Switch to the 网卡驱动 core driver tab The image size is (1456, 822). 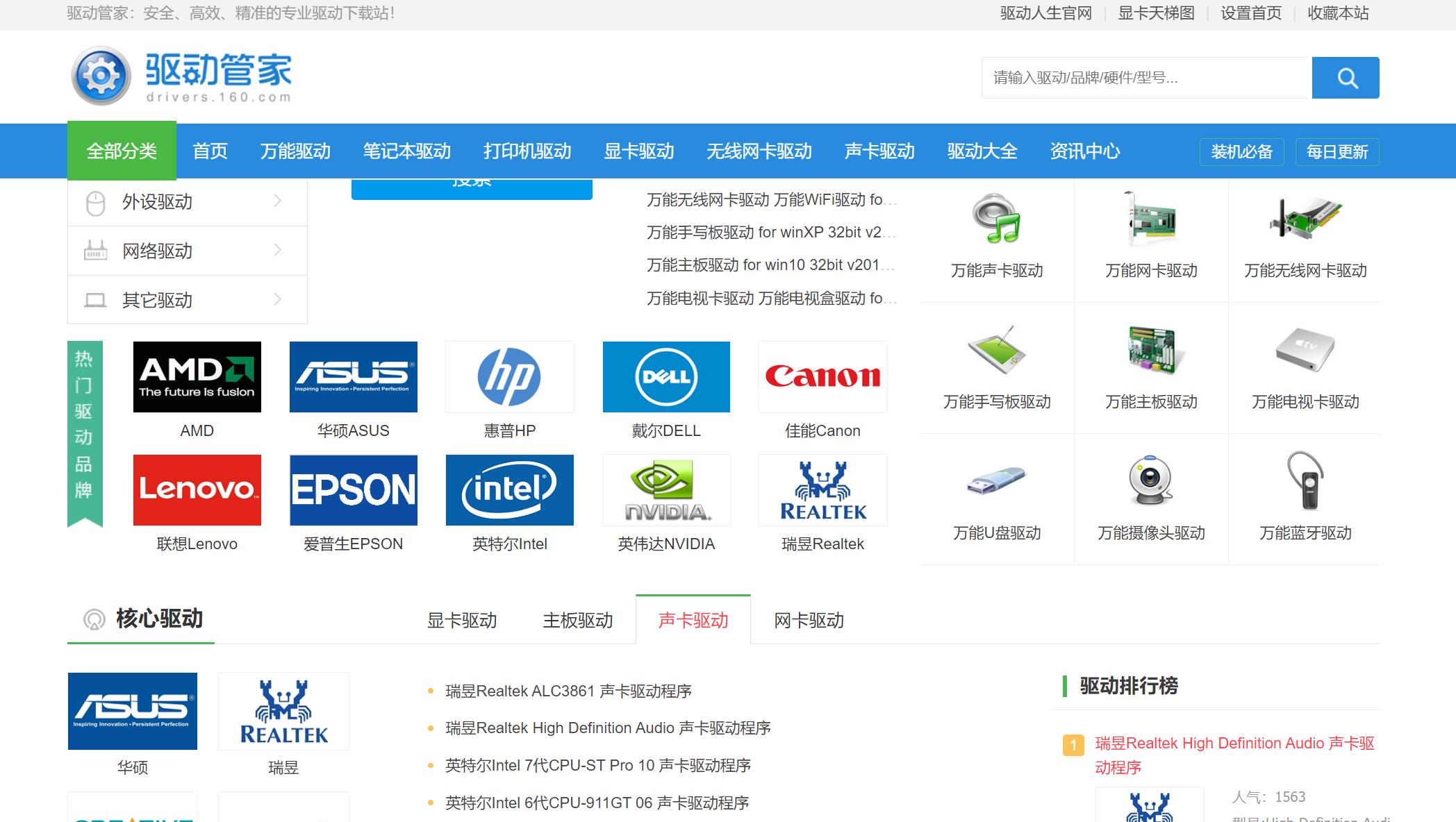pos(809,620)
